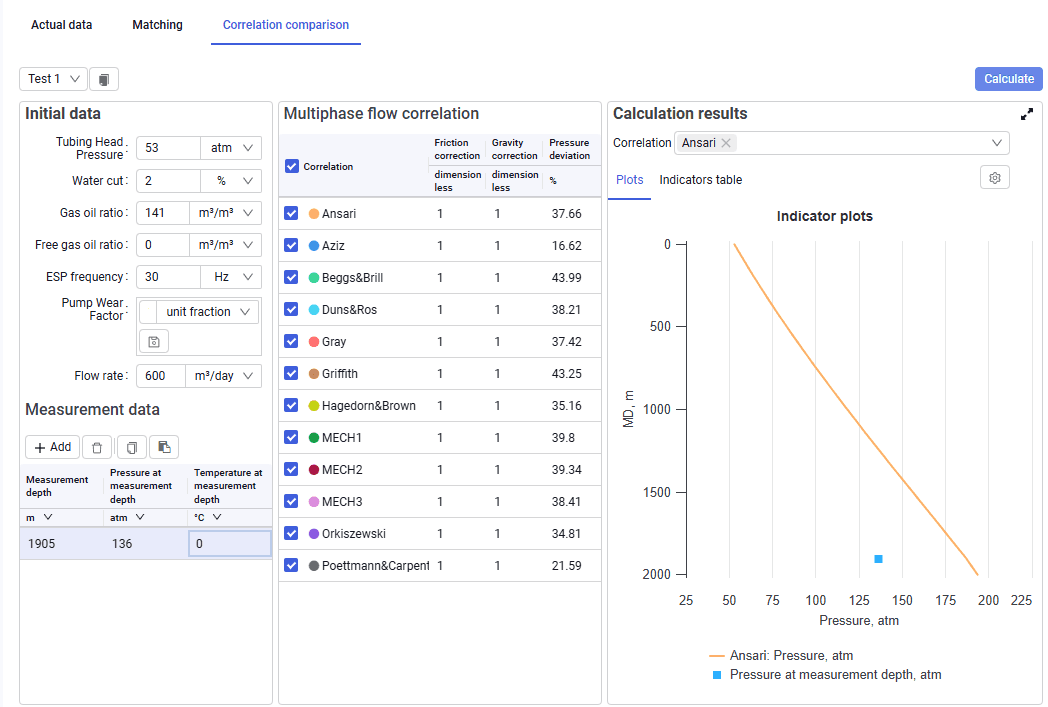Click the paste icon in Measurement data
This screenshot has width=1048, height=707.
164,447
